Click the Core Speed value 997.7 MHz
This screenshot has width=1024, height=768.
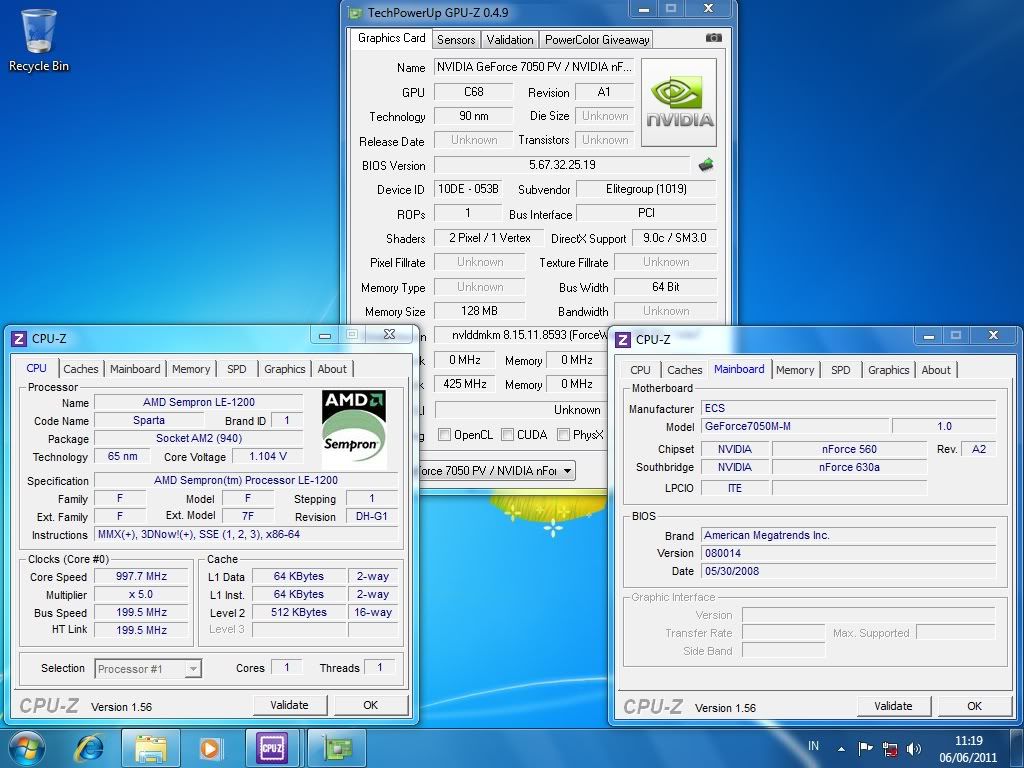142,577
